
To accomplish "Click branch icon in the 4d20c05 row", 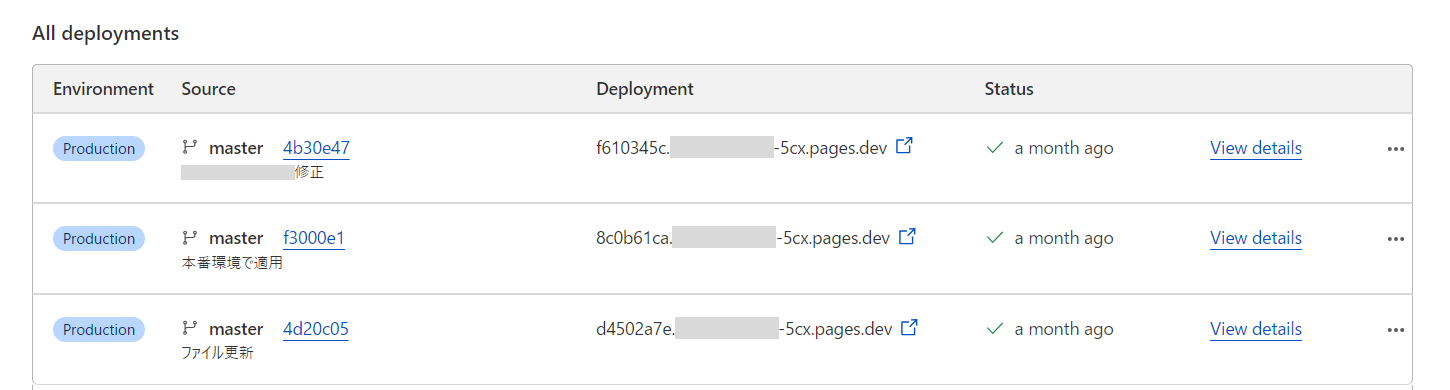I will 190,329.
